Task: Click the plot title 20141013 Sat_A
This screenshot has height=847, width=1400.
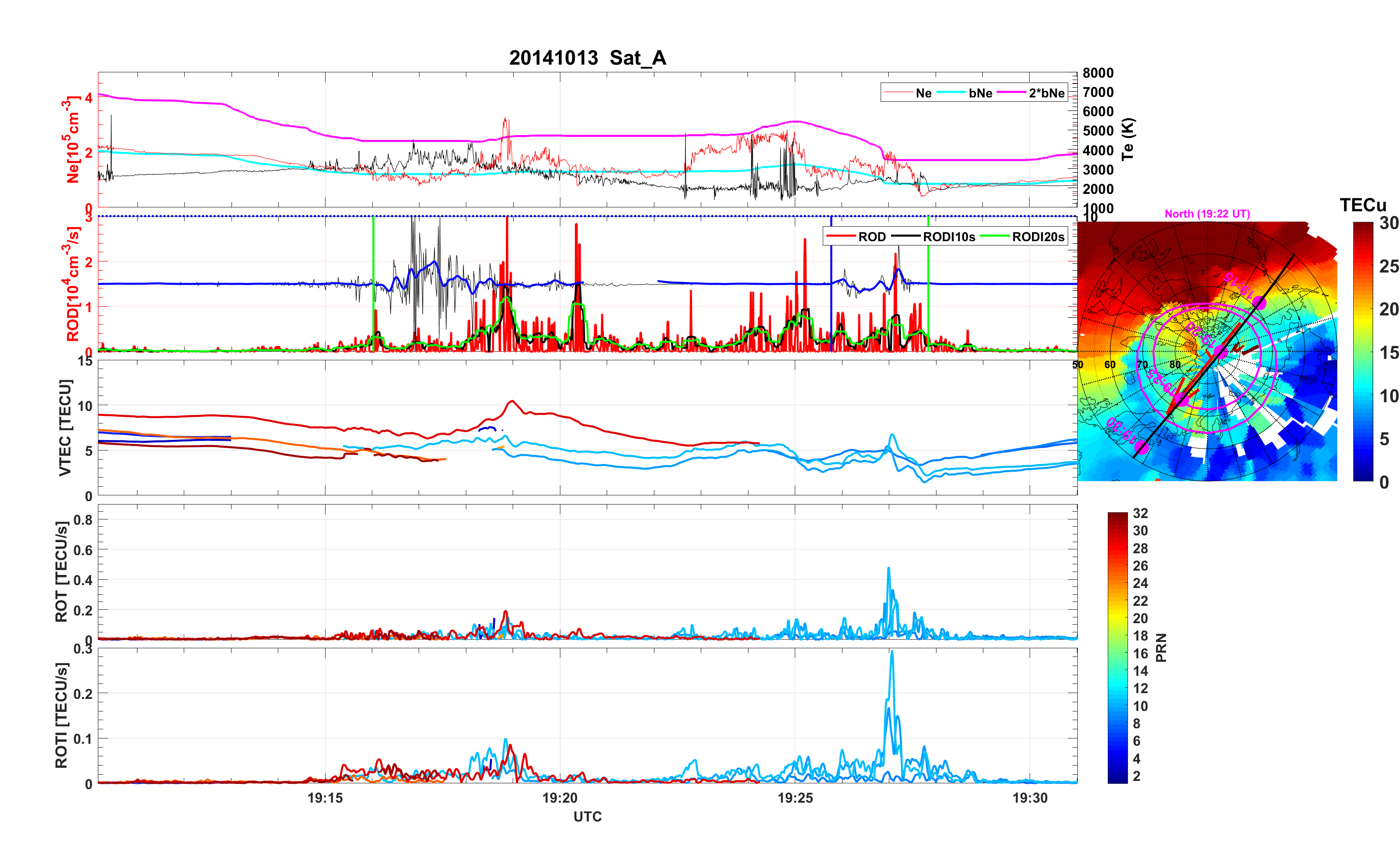Action: [x=587, y=58]
